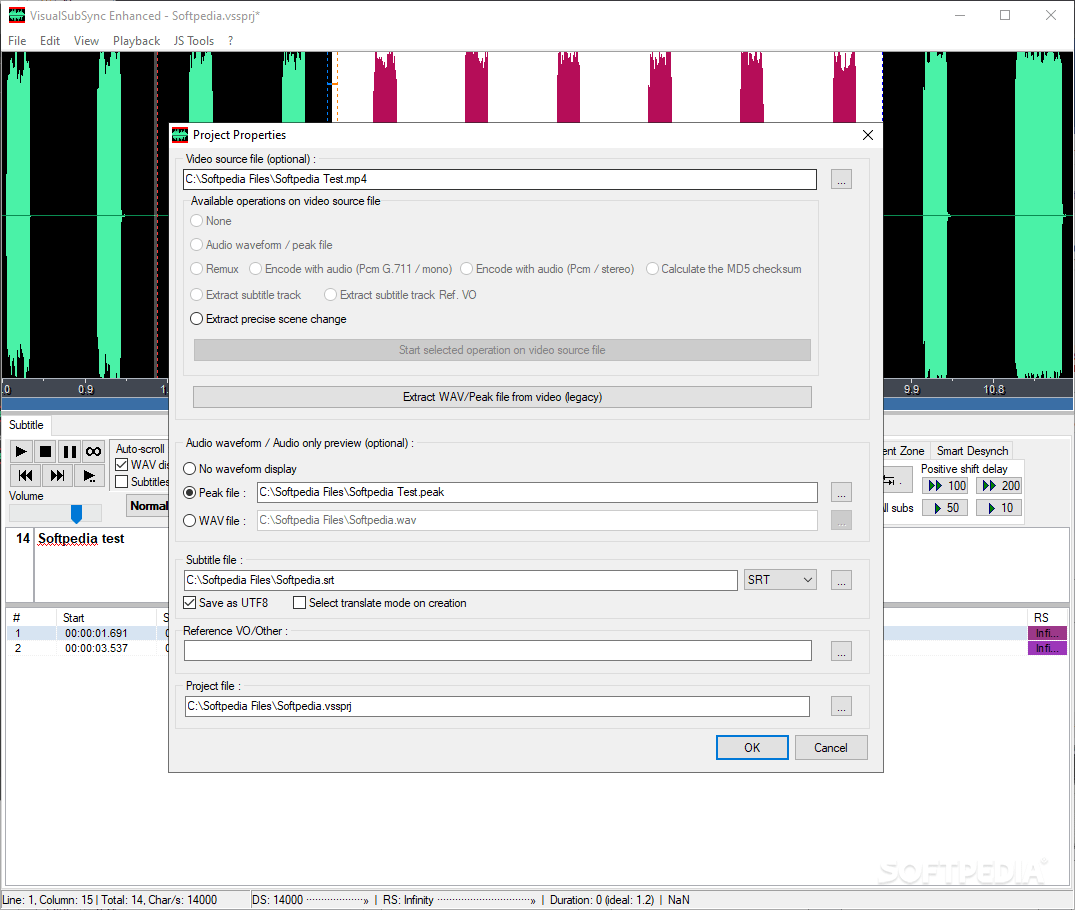Screen dimensions: 1075x910
Task: Uncheck Save as UTF8
Action: click(190, 603)
